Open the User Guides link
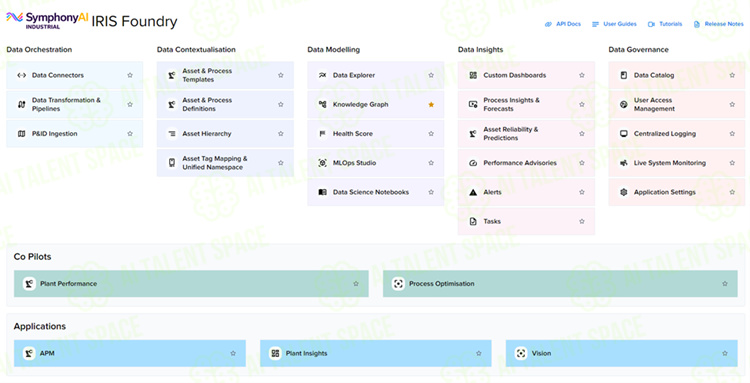Screen dimensions: 750x383 614,24
